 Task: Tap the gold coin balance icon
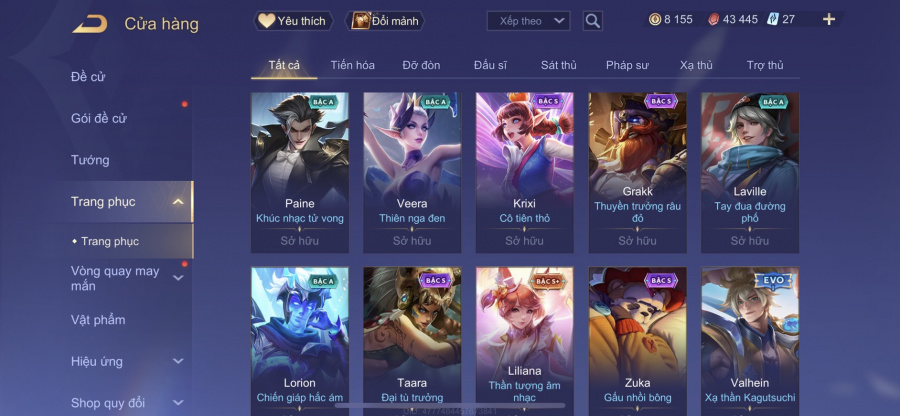pyautogui.click(x=655, y=20)
